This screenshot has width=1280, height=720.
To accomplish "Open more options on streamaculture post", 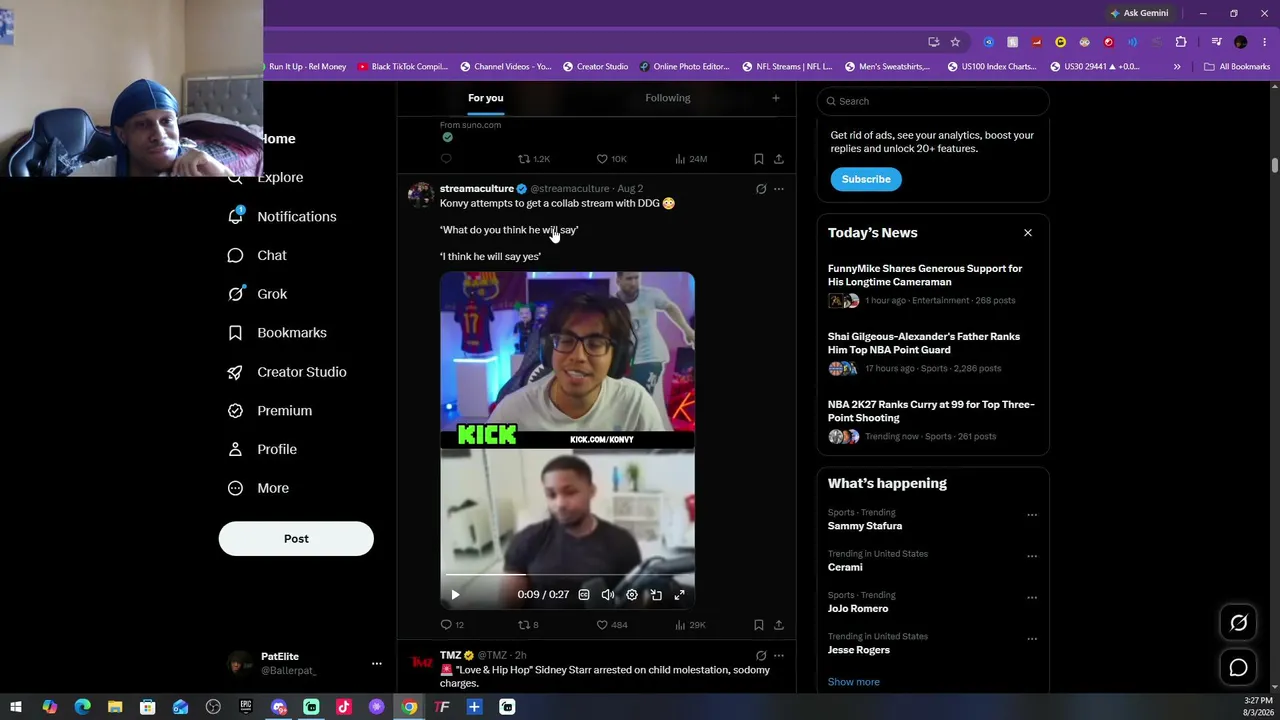I will pyautogui.click(x=779, y=189).
